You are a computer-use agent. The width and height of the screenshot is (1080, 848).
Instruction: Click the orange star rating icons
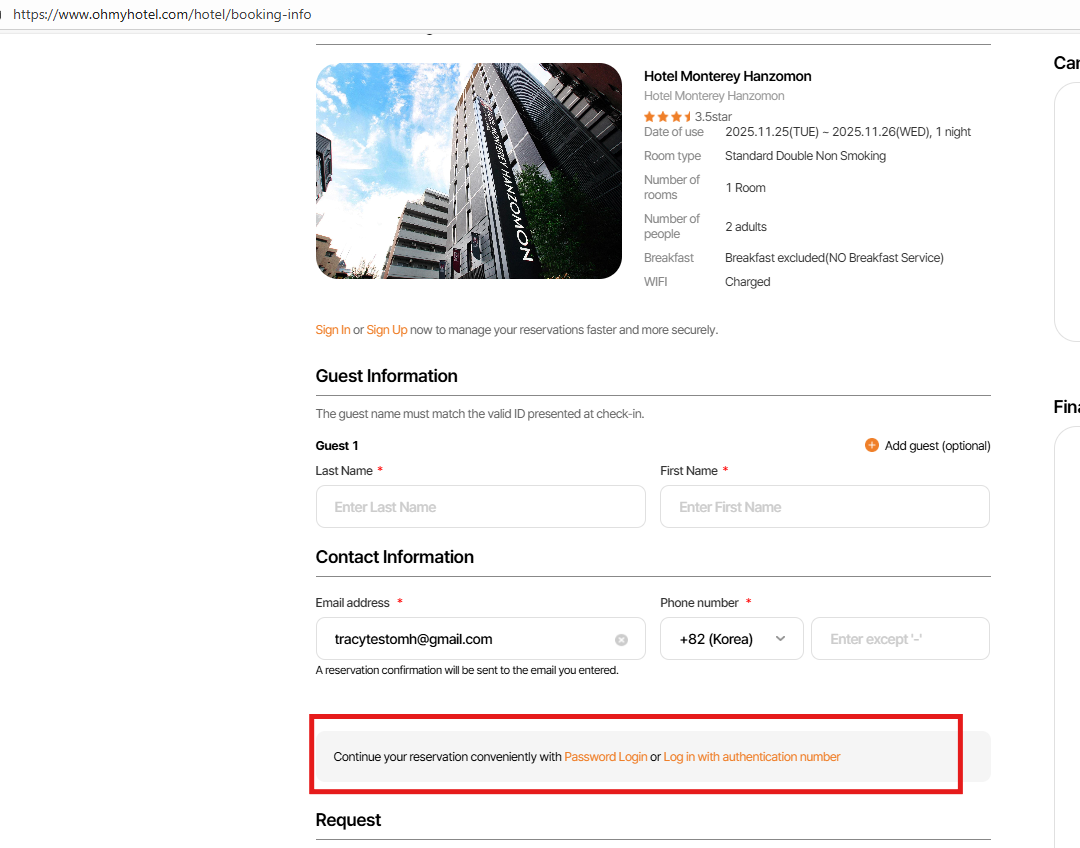[x=668, y=117]
